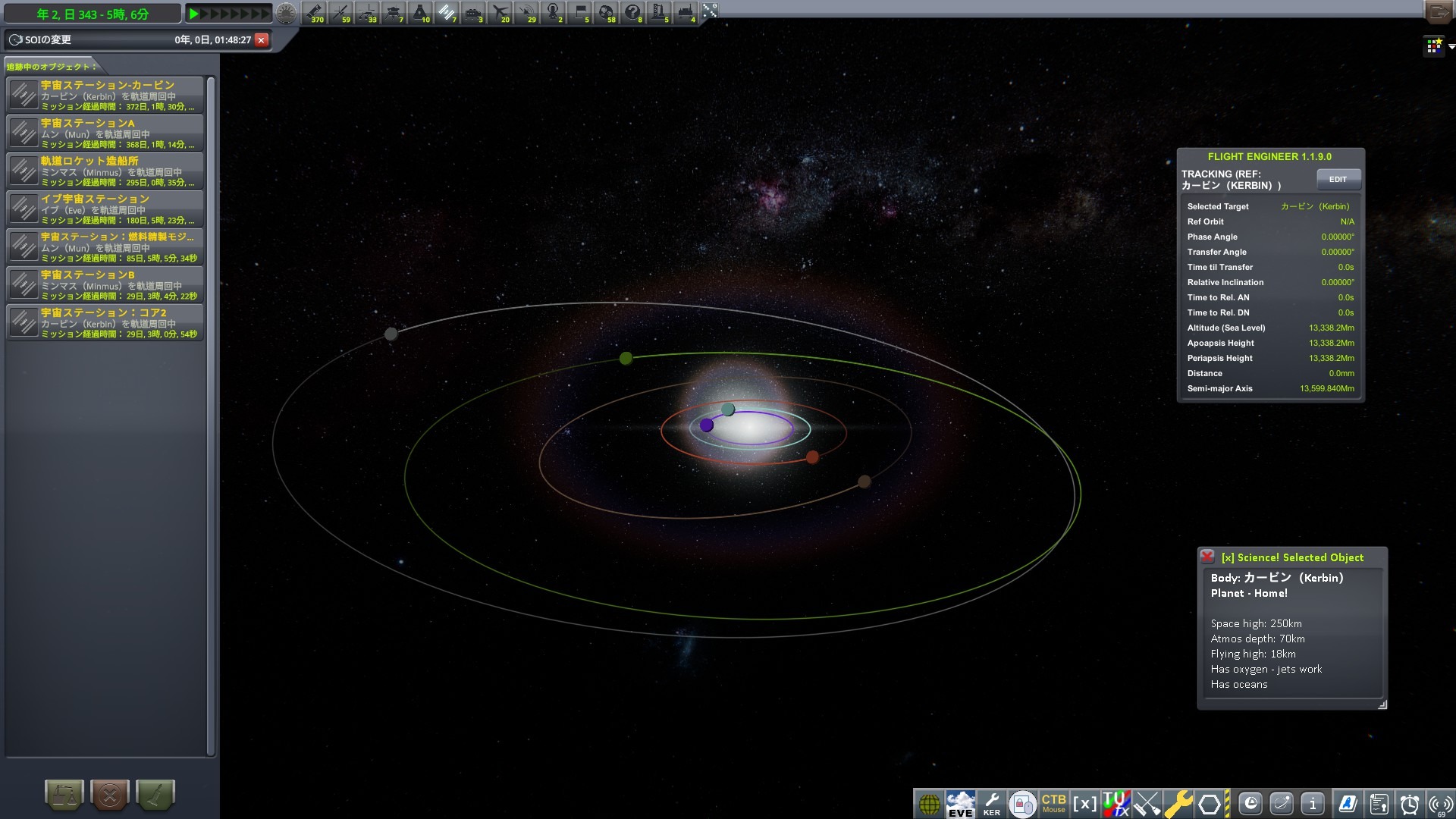
Task: Select vessel 宇宙ステーションA
Action: point(105,133)
